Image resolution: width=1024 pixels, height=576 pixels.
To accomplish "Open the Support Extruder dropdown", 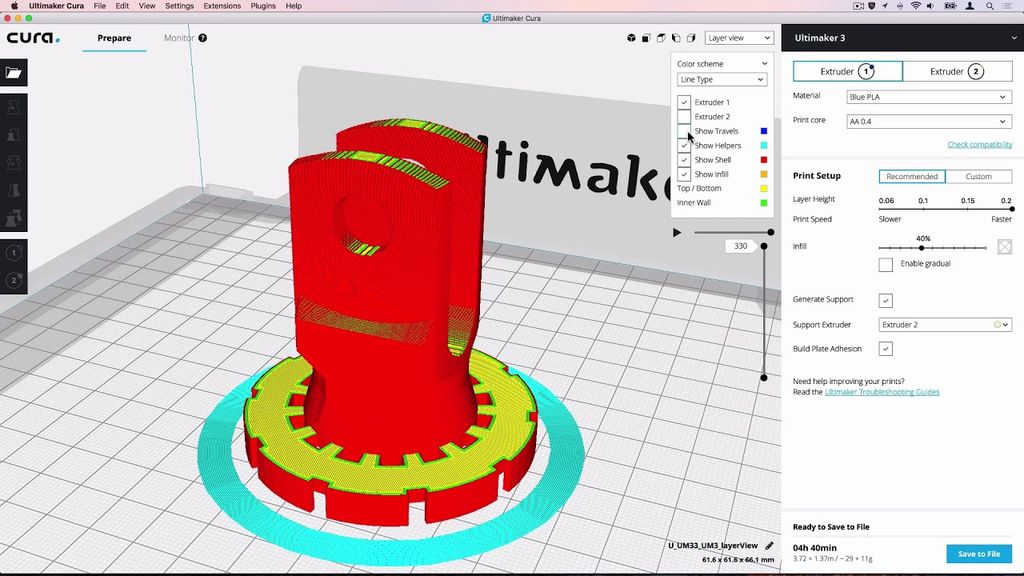I will coord(945,325).
